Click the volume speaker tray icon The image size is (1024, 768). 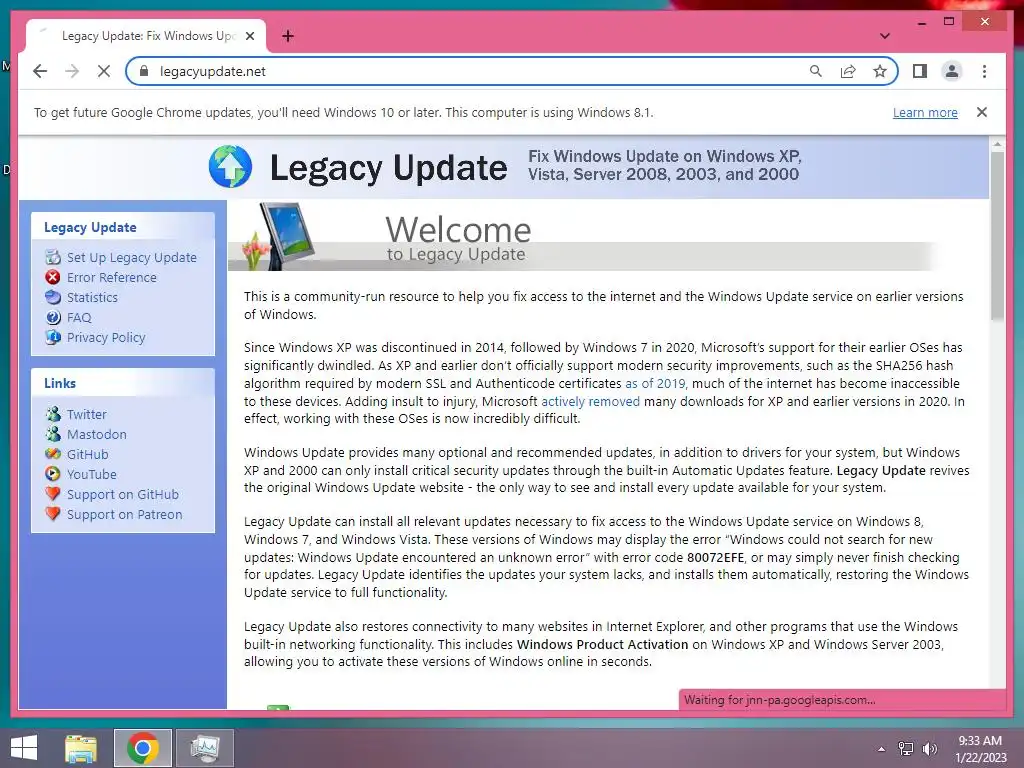929,749
